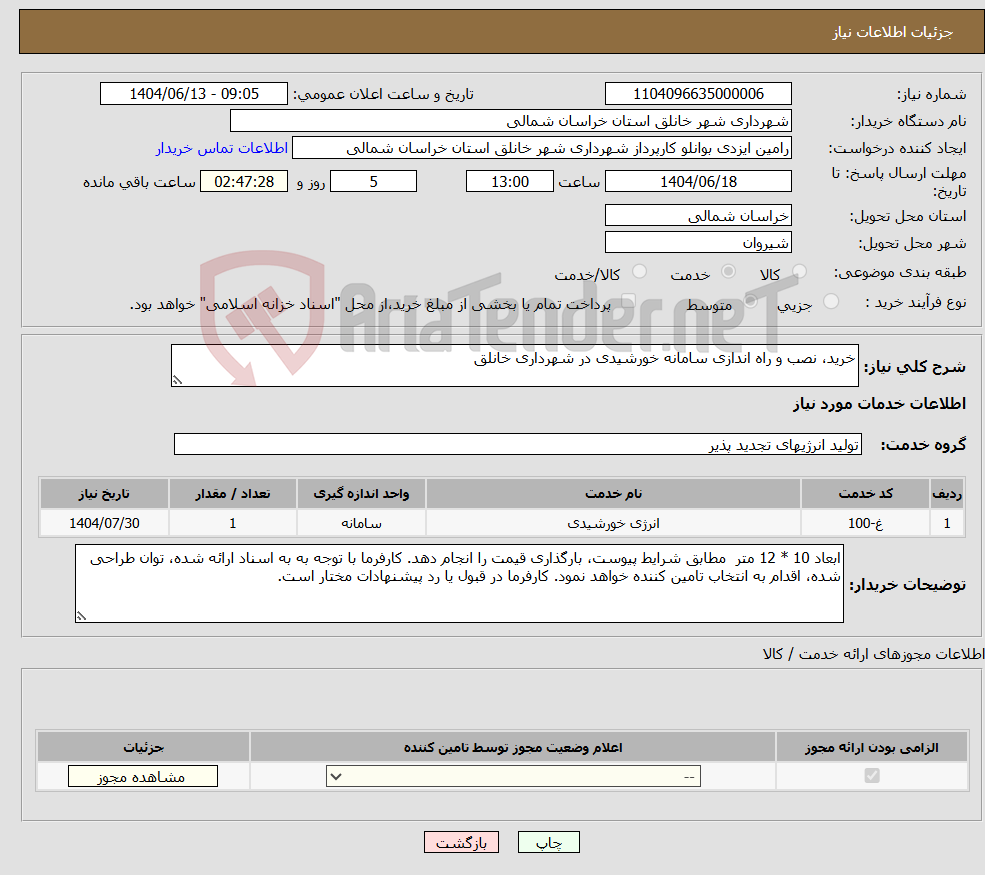Click the announcement date field 1404/06/13 - 09:05
Image resolution: width=985 pixels, height=875 pixels.
coord(193,94)
